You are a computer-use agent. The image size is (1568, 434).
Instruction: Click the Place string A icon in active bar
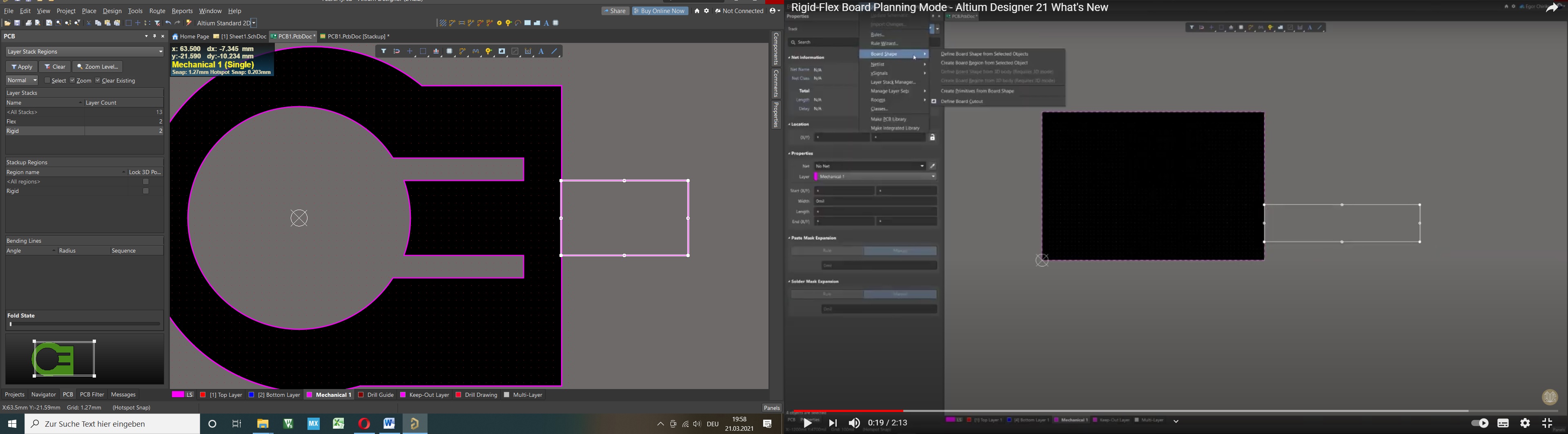tap(541, 52)
